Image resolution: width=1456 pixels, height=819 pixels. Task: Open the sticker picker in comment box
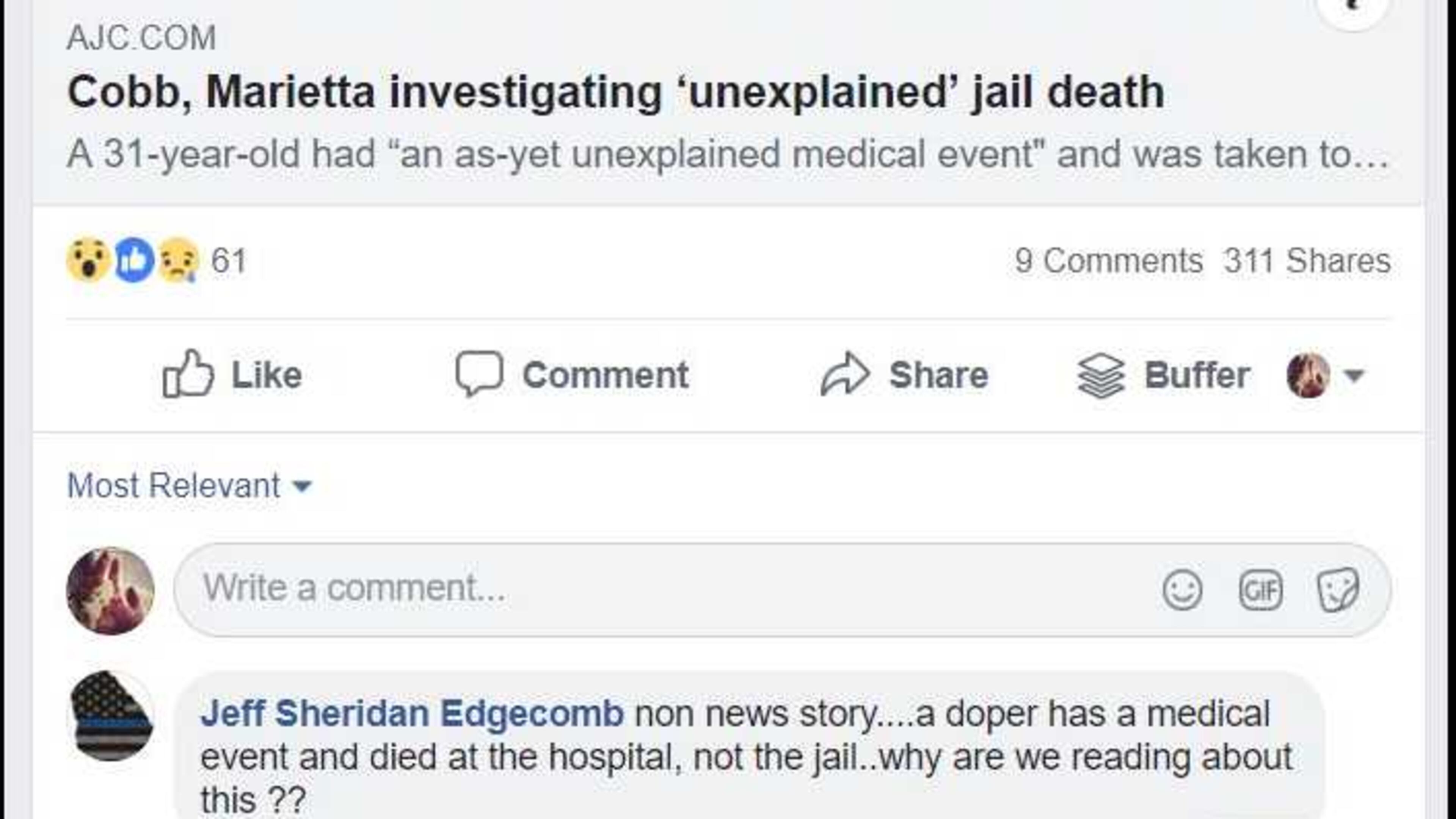[x=1337, y=590]
